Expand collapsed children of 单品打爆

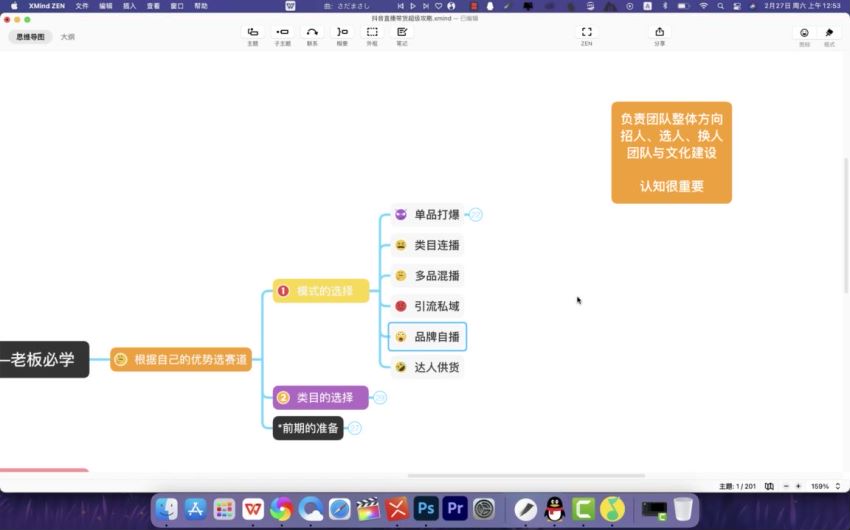click(475, 215)
